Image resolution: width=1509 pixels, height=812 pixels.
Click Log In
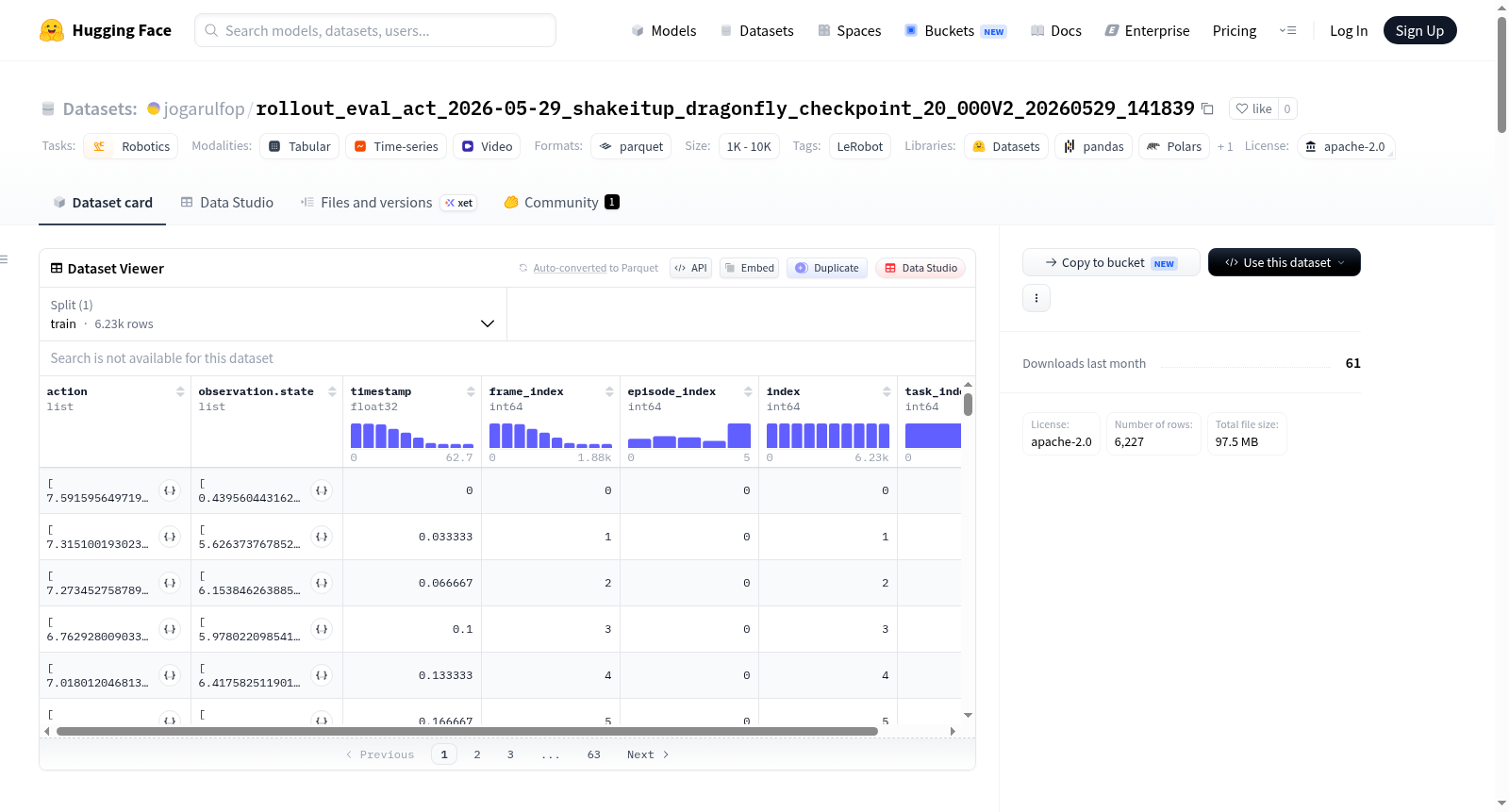1349,30
